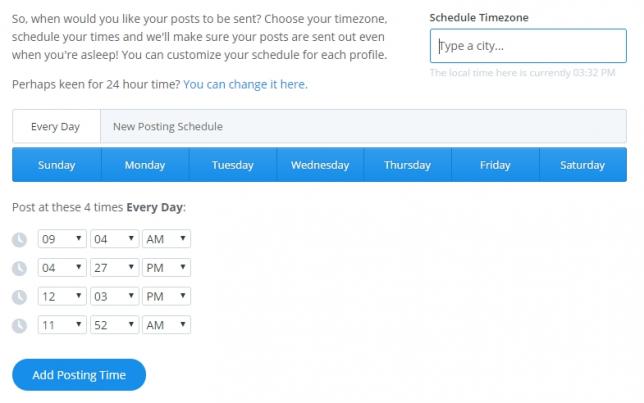Toggle Saturday in the posting schedule

coord(583,165)
